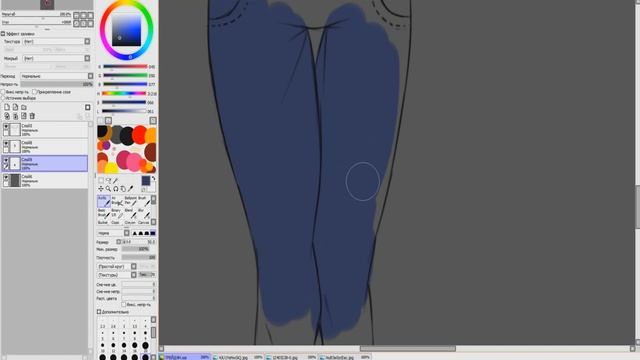The height and width of the screenshot is (360, 640).
Task: Open the layer blending mode dropdown
Action: (x=91, y=76)
